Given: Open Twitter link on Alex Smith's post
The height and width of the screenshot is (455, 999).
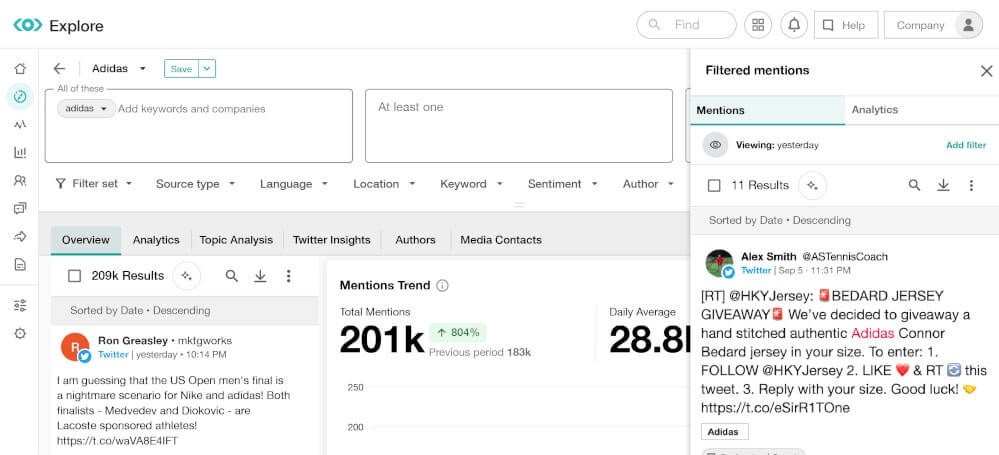Looking at the screenshot, I should (756, 270).
